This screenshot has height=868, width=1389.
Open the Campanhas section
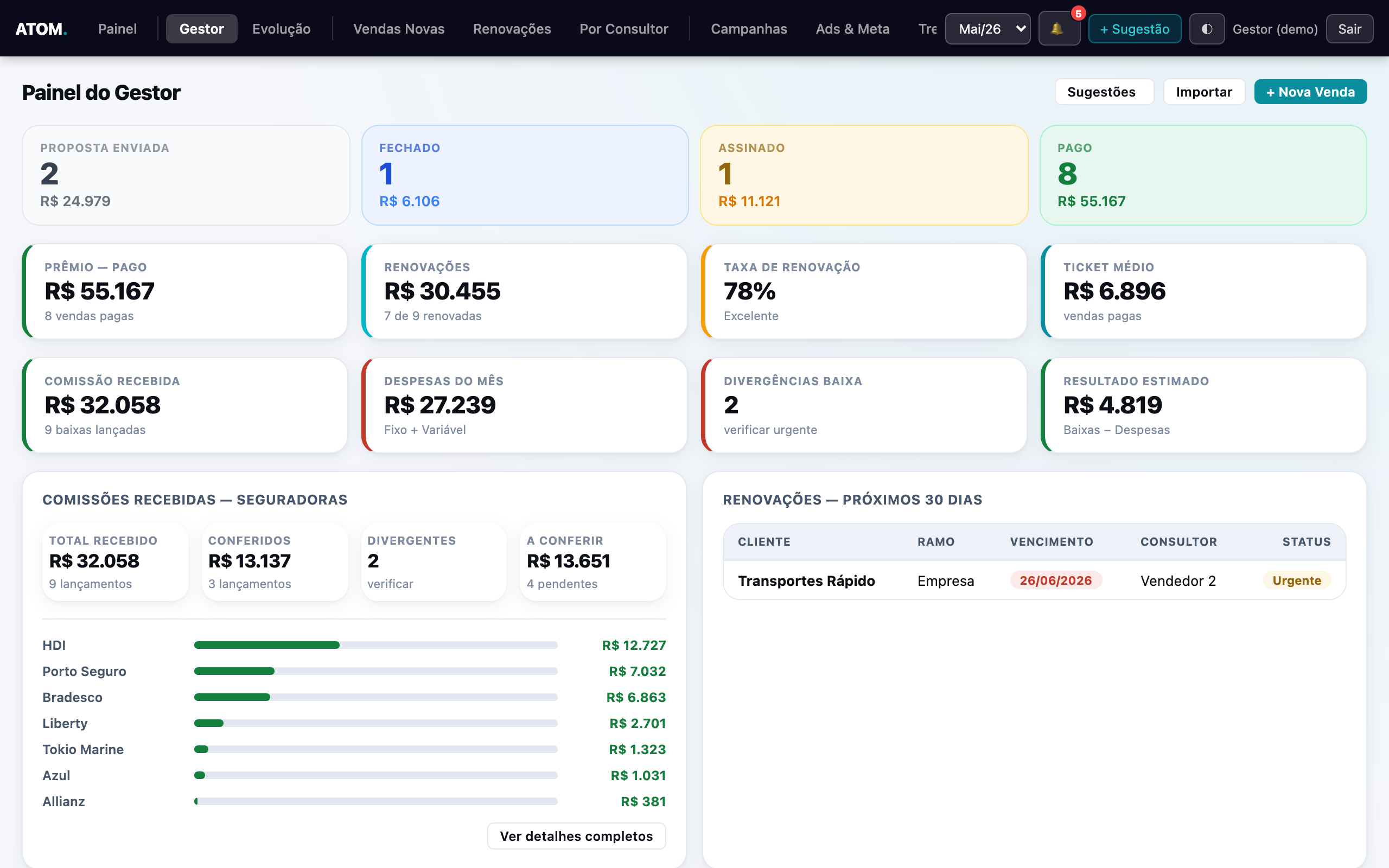(748, 29)
